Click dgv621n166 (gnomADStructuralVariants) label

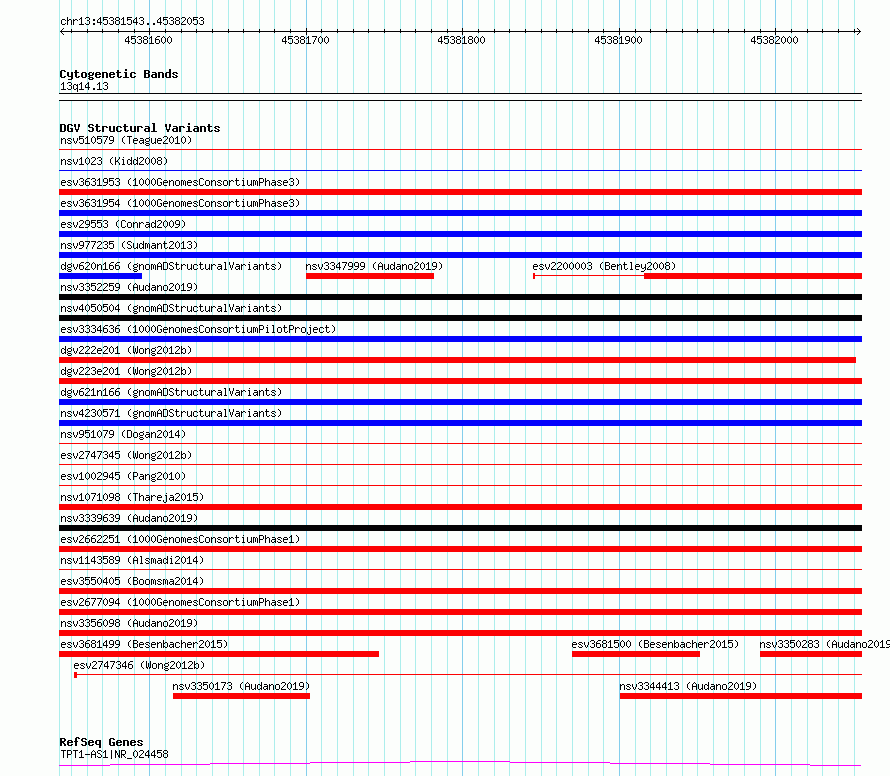click(171, 392)
